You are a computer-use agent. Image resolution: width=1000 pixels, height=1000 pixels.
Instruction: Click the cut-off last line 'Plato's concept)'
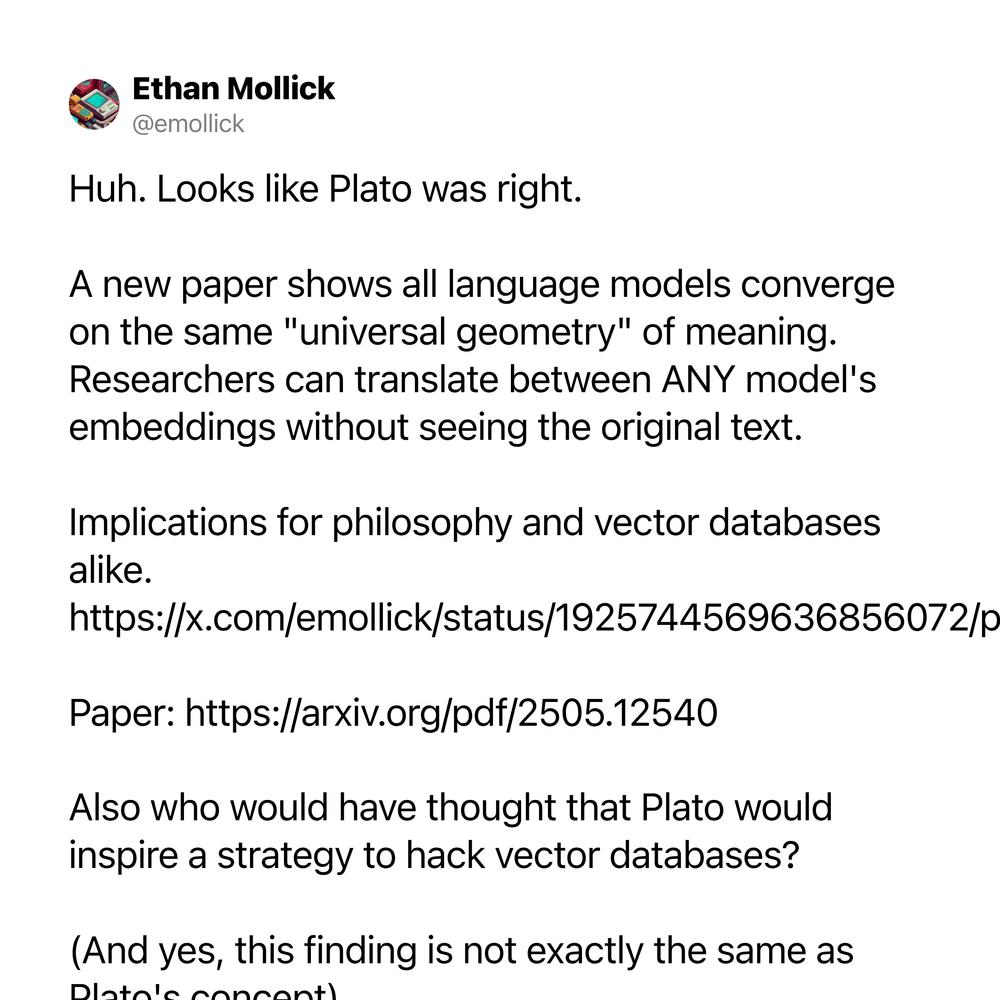203,990
